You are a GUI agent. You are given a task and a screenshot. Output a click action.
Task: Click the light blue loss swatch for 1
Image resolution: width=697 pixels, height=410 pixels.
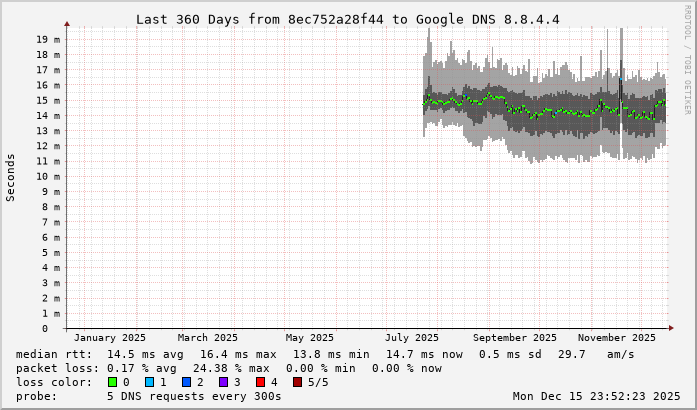pos(149,382)
